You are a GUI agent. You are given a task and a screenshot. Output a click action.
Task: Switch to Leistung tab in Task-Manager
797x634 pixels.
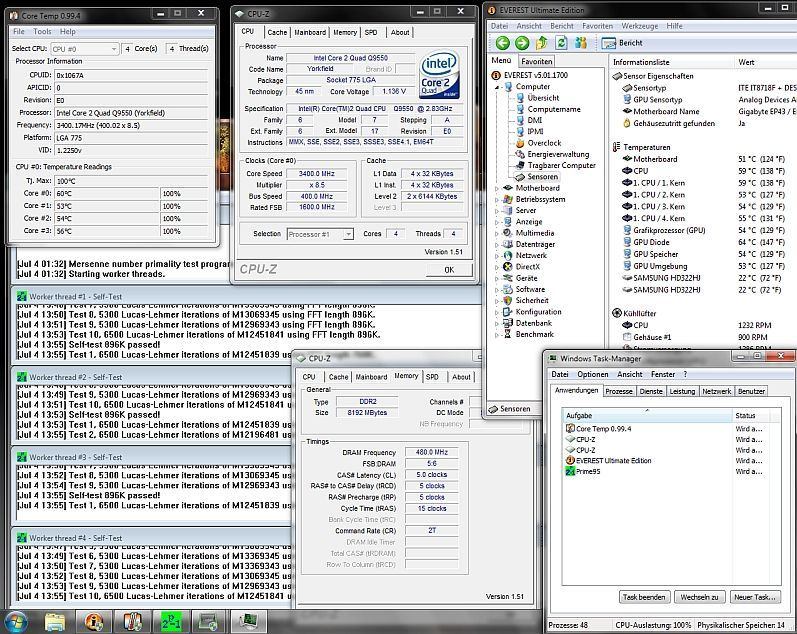[682, 391]
